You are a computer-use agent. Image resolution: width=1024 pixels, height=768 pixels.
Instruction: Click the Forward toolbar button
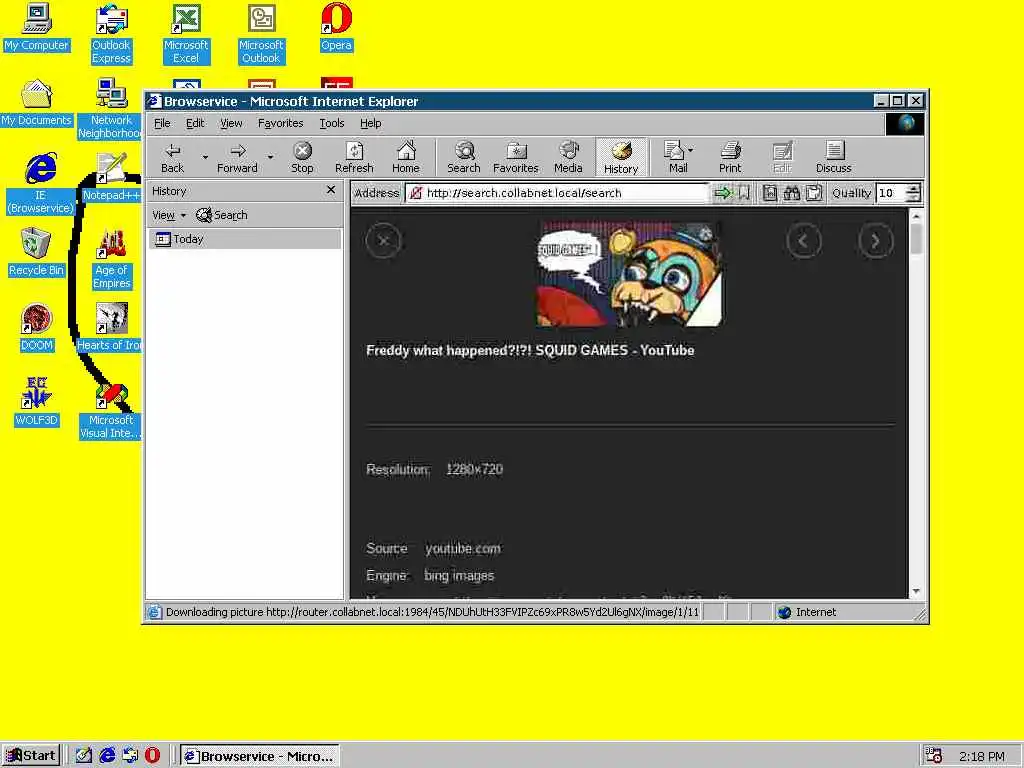[x=237, y=157]
